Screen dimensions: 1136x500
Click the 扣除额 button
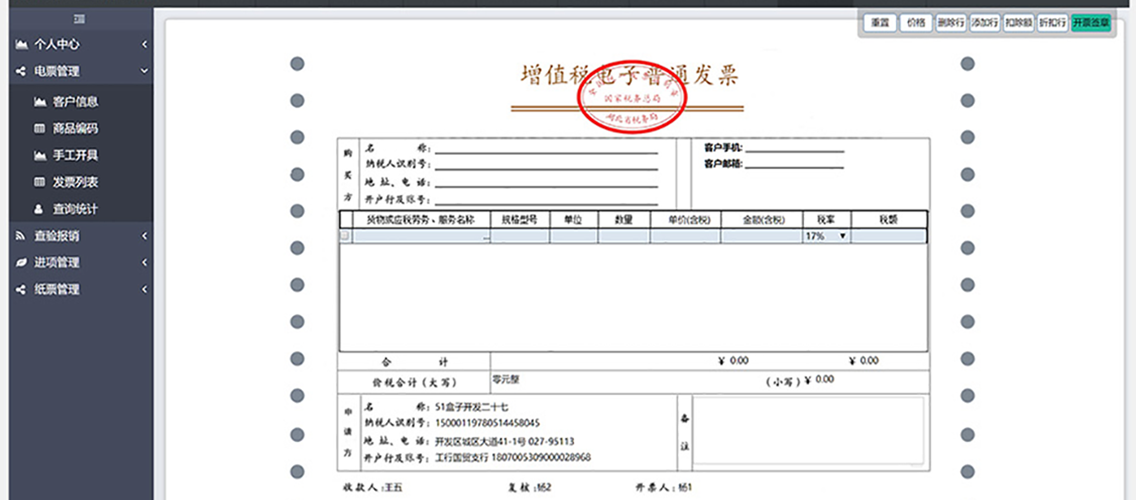coord(1018,22)
